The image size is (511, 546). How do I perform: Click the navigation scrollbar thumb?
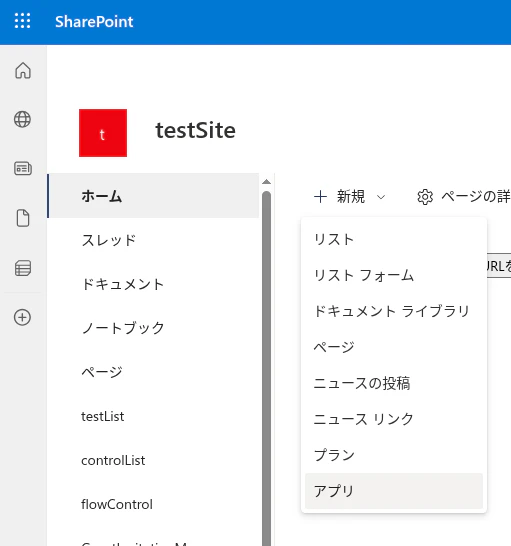click(266, 368)
